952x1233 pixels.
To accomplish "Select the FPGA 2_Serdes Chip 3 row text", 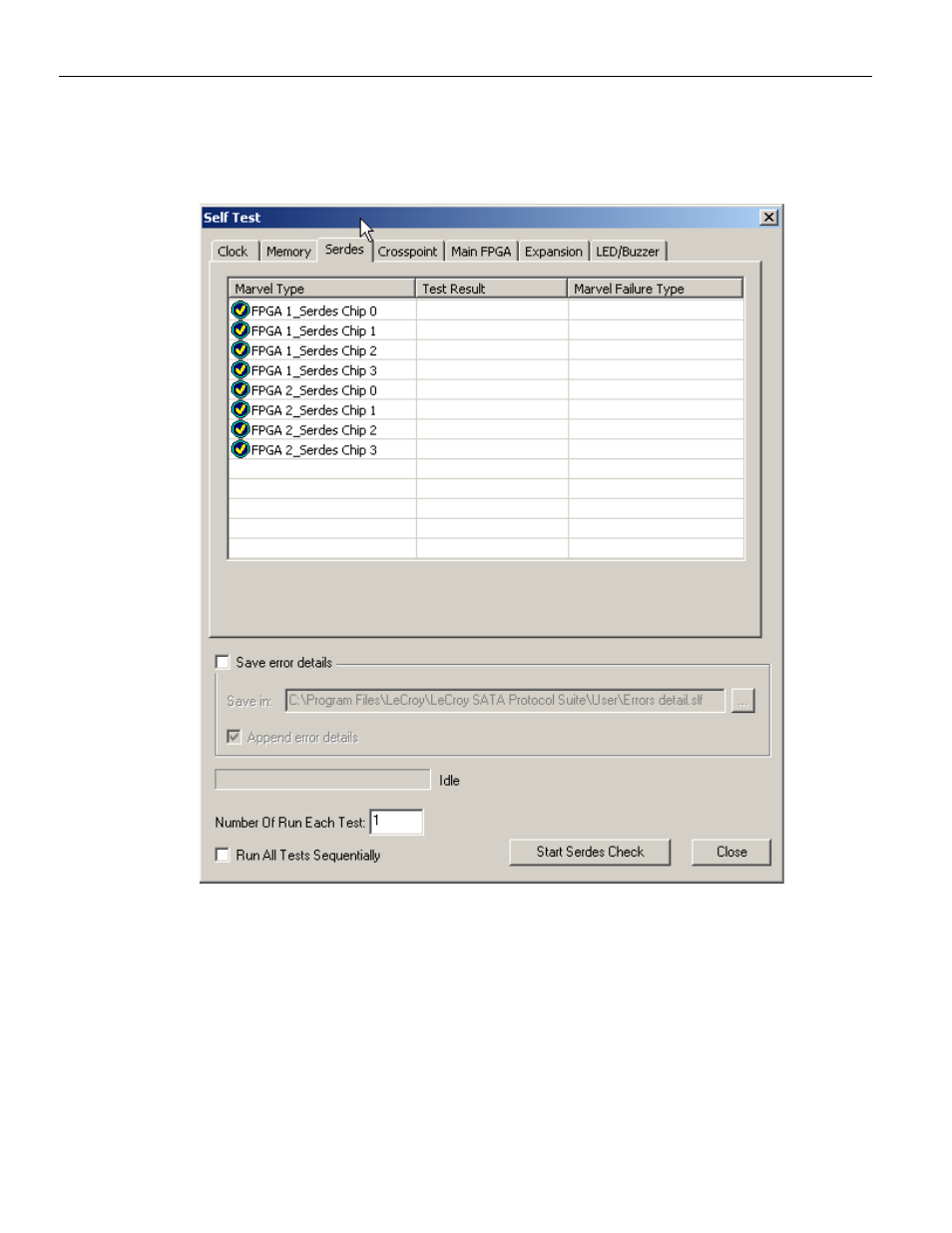I will coord(314,451).
